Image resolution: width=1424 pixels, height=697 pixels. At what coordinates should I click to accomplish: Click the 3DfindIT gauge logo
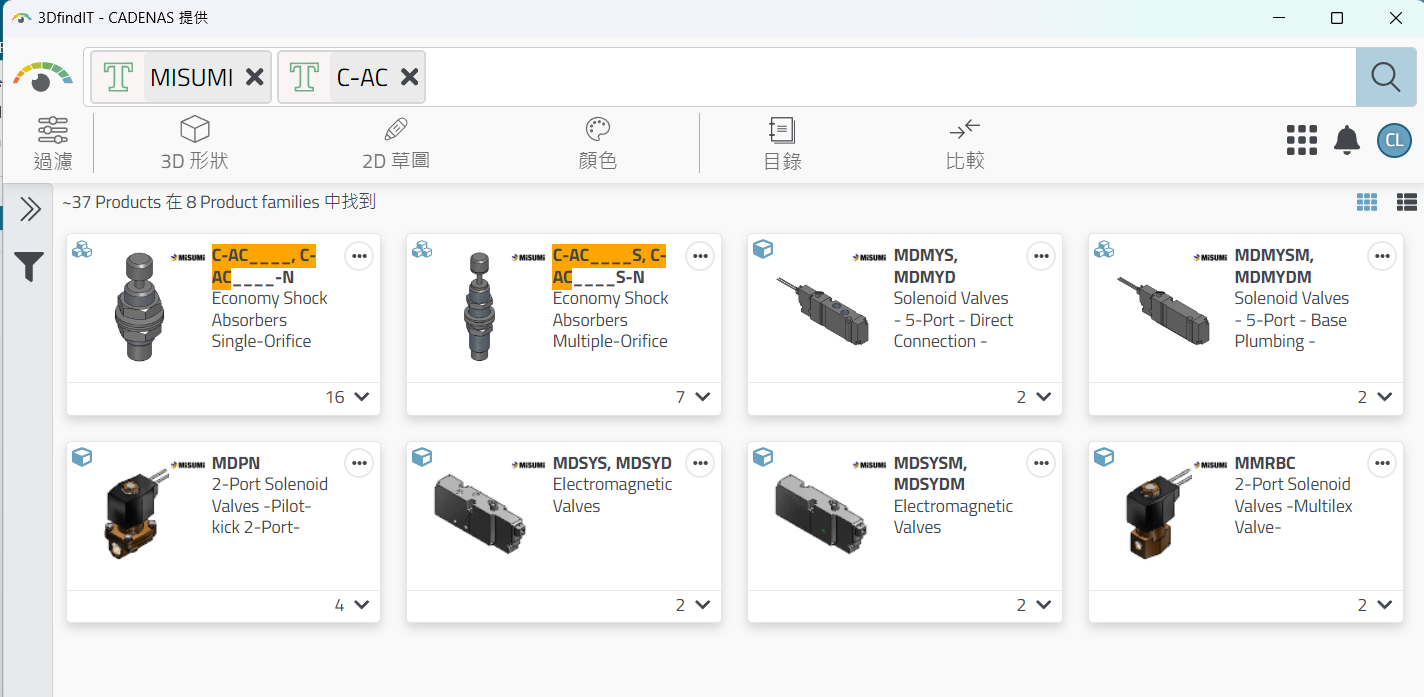tap(42, 77)
